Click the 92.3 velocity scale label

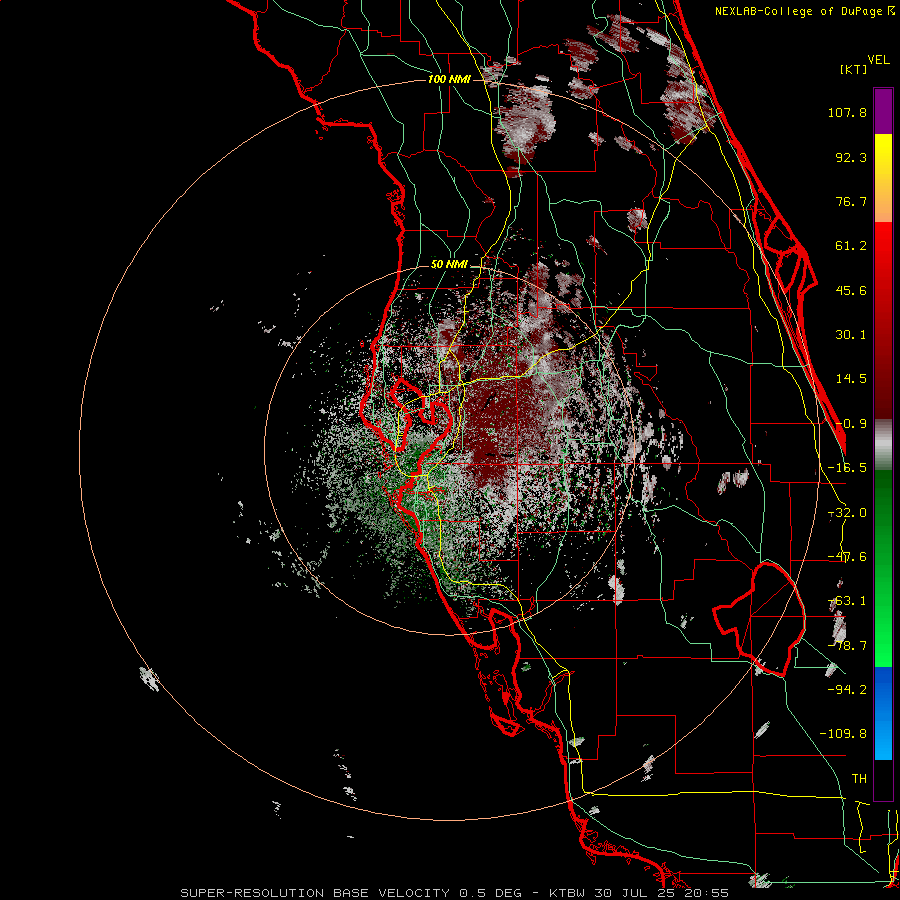coord(851,157)
